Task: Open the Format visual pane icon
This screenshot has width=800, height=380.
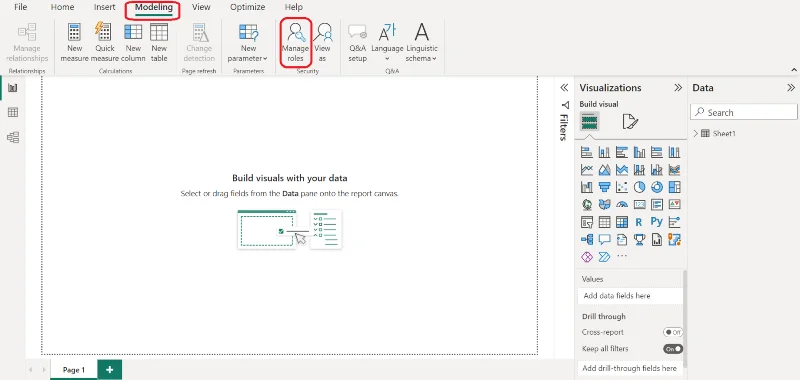Action: (x=630, y=122)
